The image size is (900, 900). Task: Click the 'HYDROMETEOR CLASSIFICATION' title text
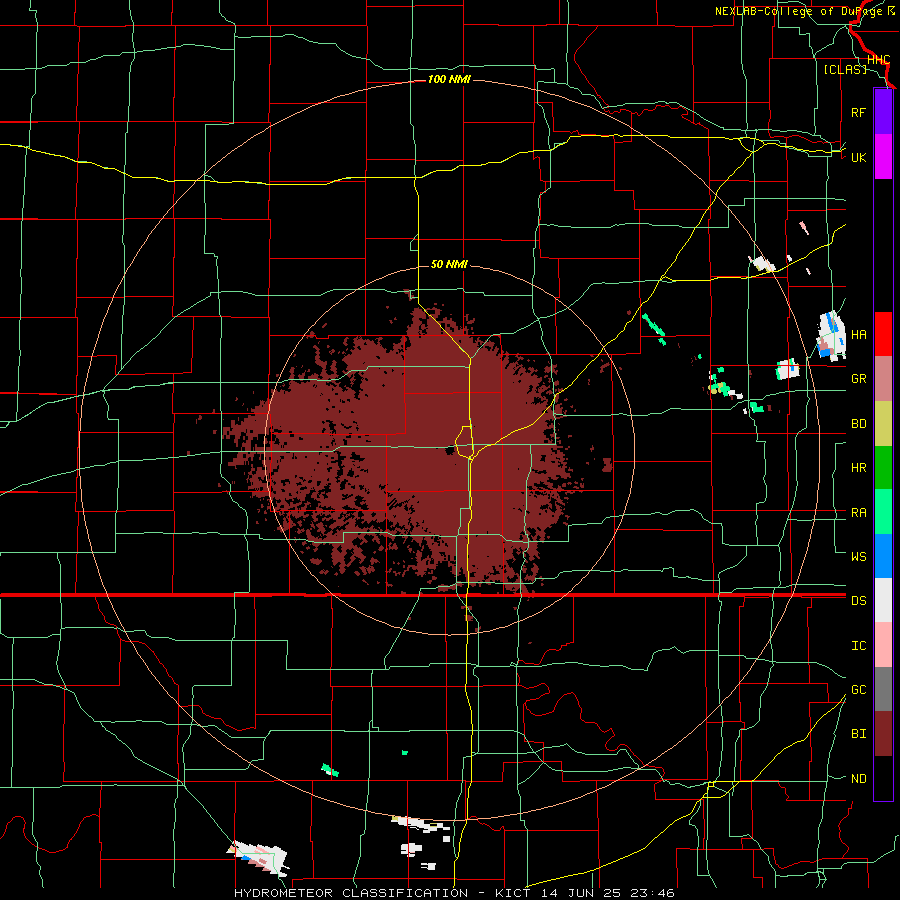351,893
